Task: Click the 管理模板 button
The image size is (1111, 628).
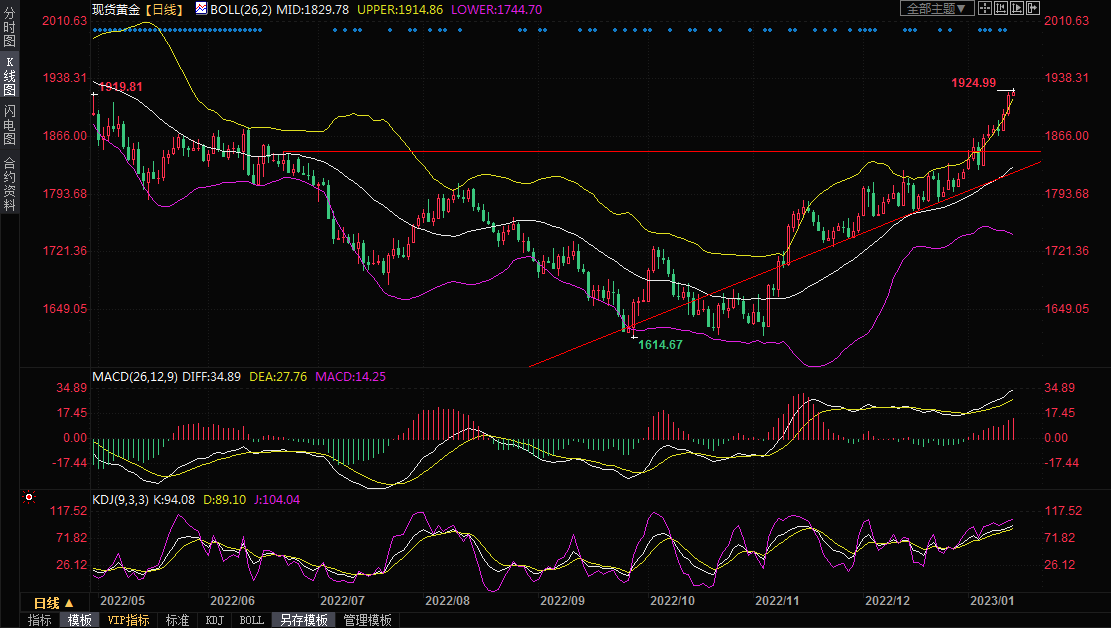Action: (367, 620)
